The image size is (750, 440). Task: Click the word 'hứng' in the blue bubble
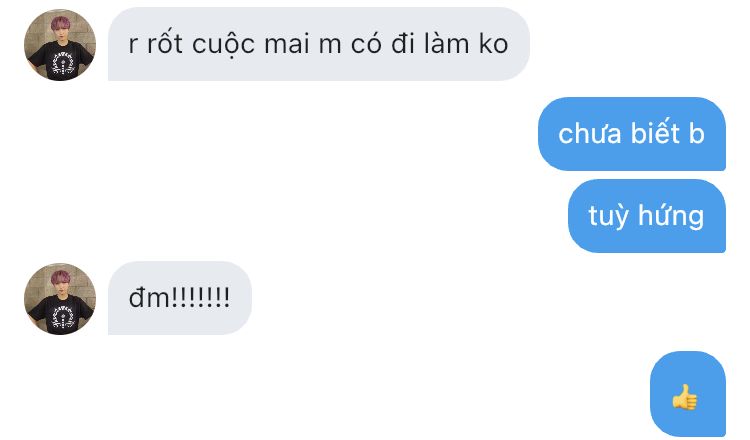click(x=671, y=216)
